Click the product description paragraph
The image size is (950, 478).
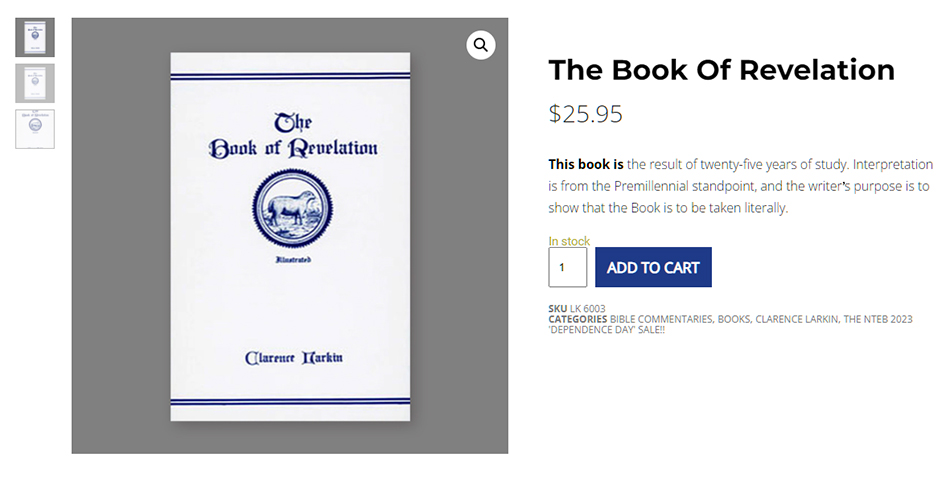tap(740, 186)
